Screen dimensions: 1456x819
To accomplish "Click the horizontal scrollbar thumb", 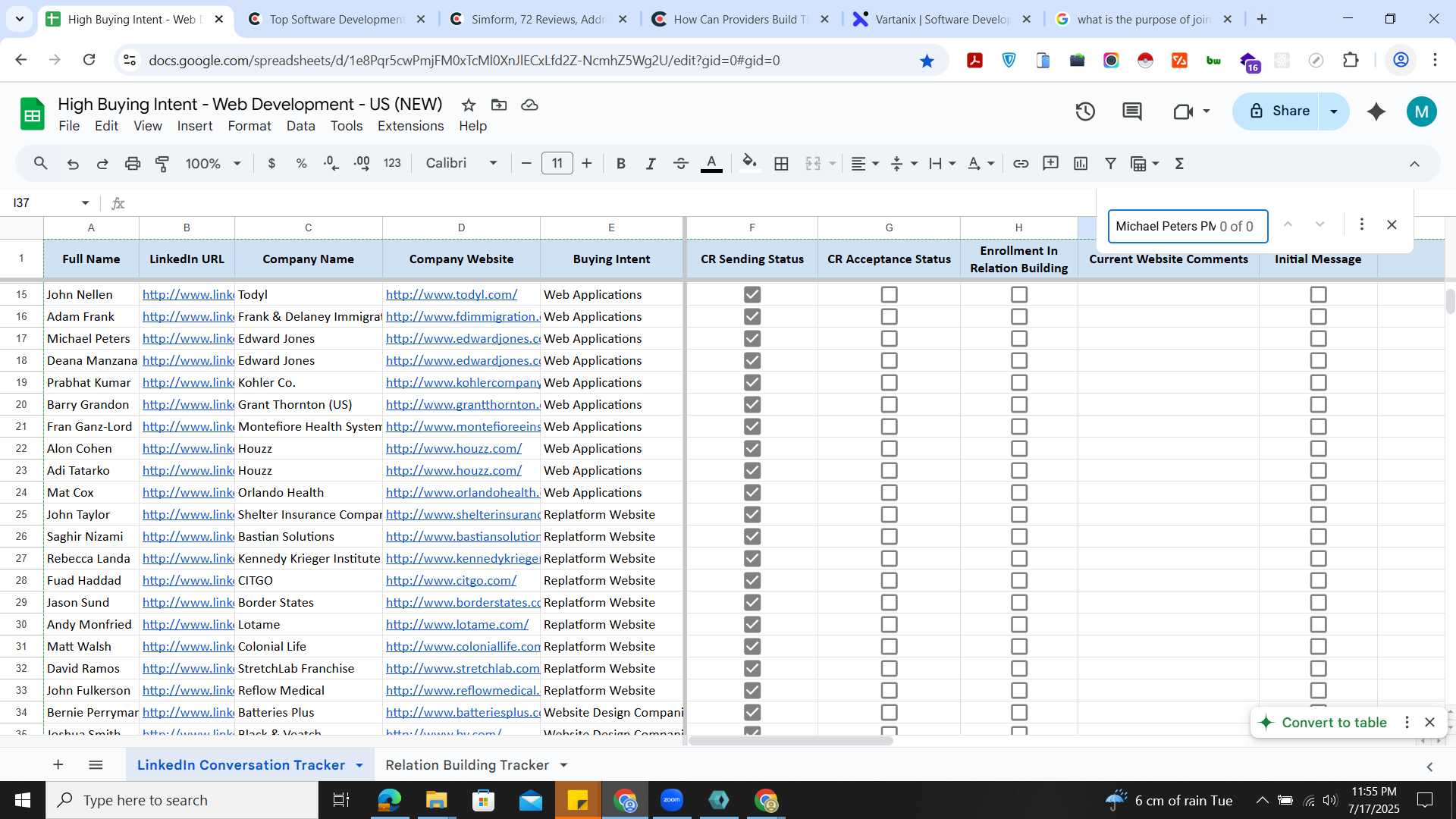I will point(790,740).
